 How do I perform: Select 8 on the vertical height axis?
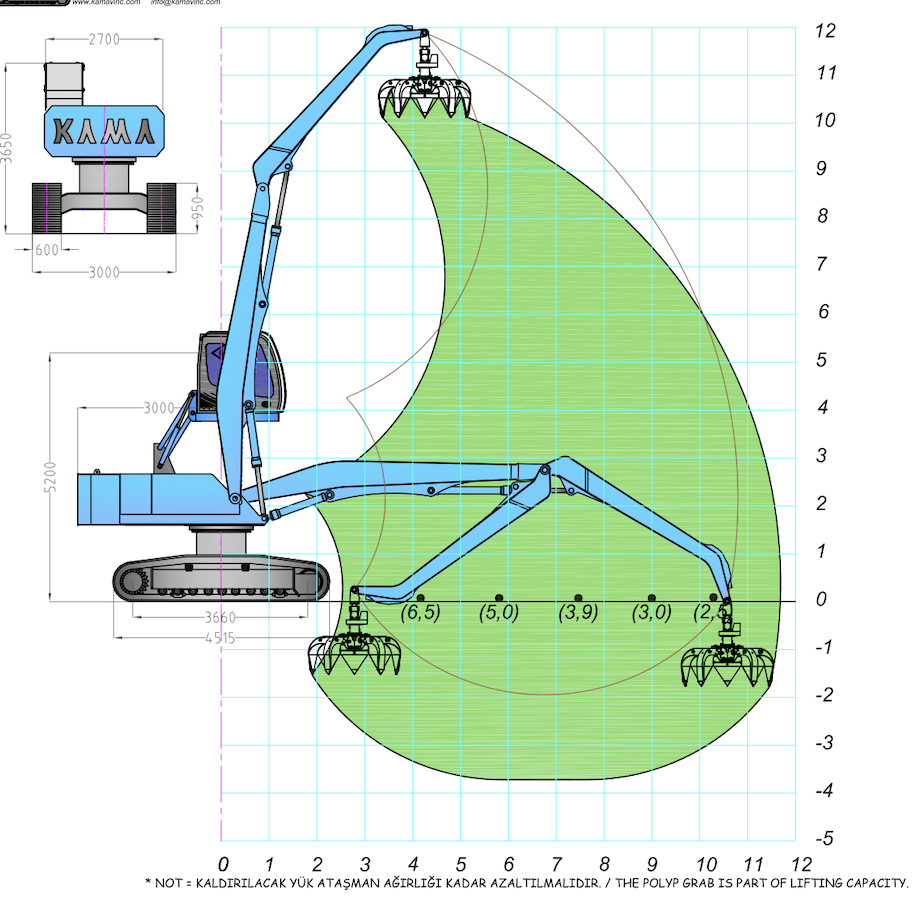[x=823, y=215]
